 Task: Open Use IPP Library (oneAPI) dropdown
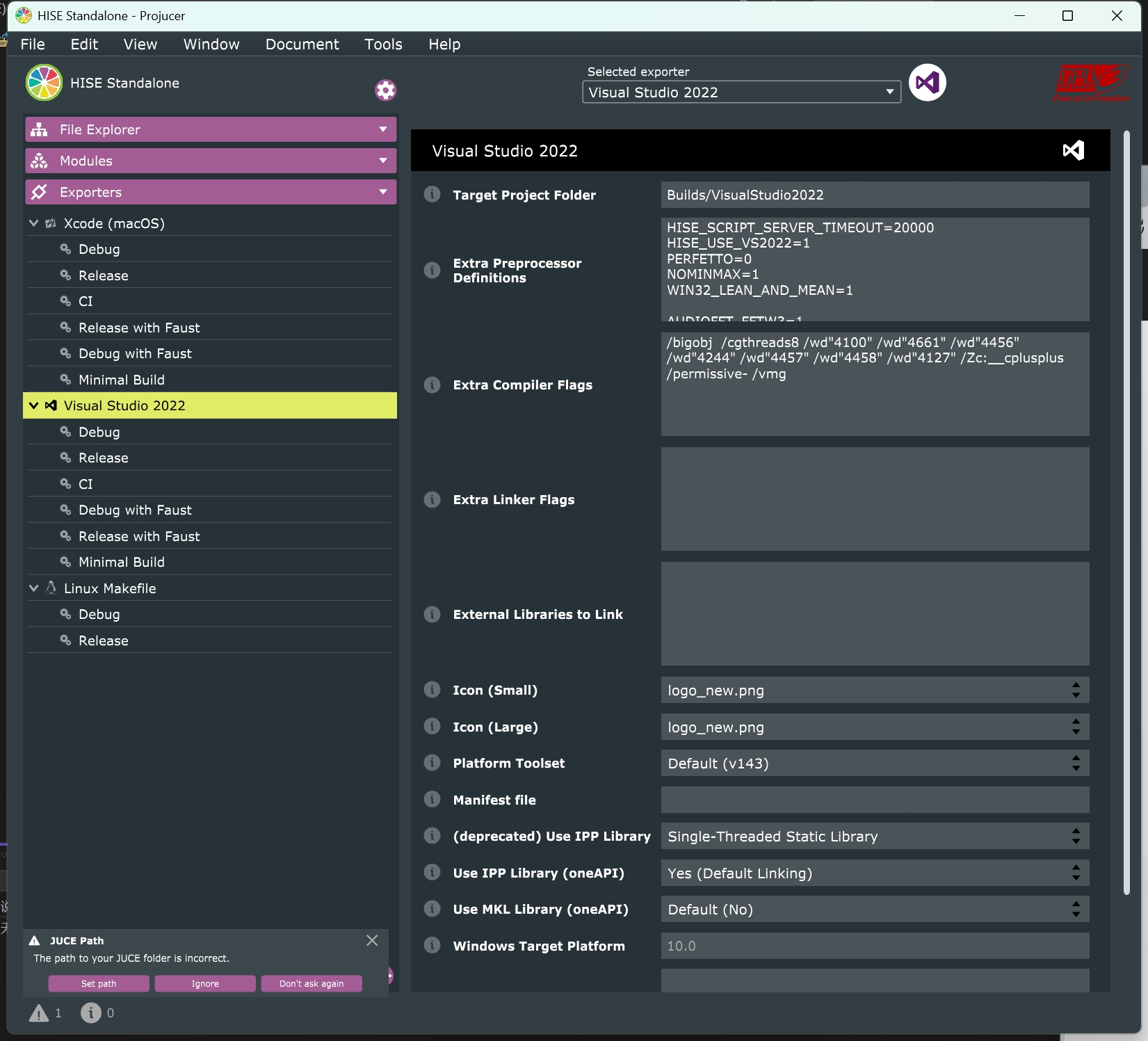(875, 873)
